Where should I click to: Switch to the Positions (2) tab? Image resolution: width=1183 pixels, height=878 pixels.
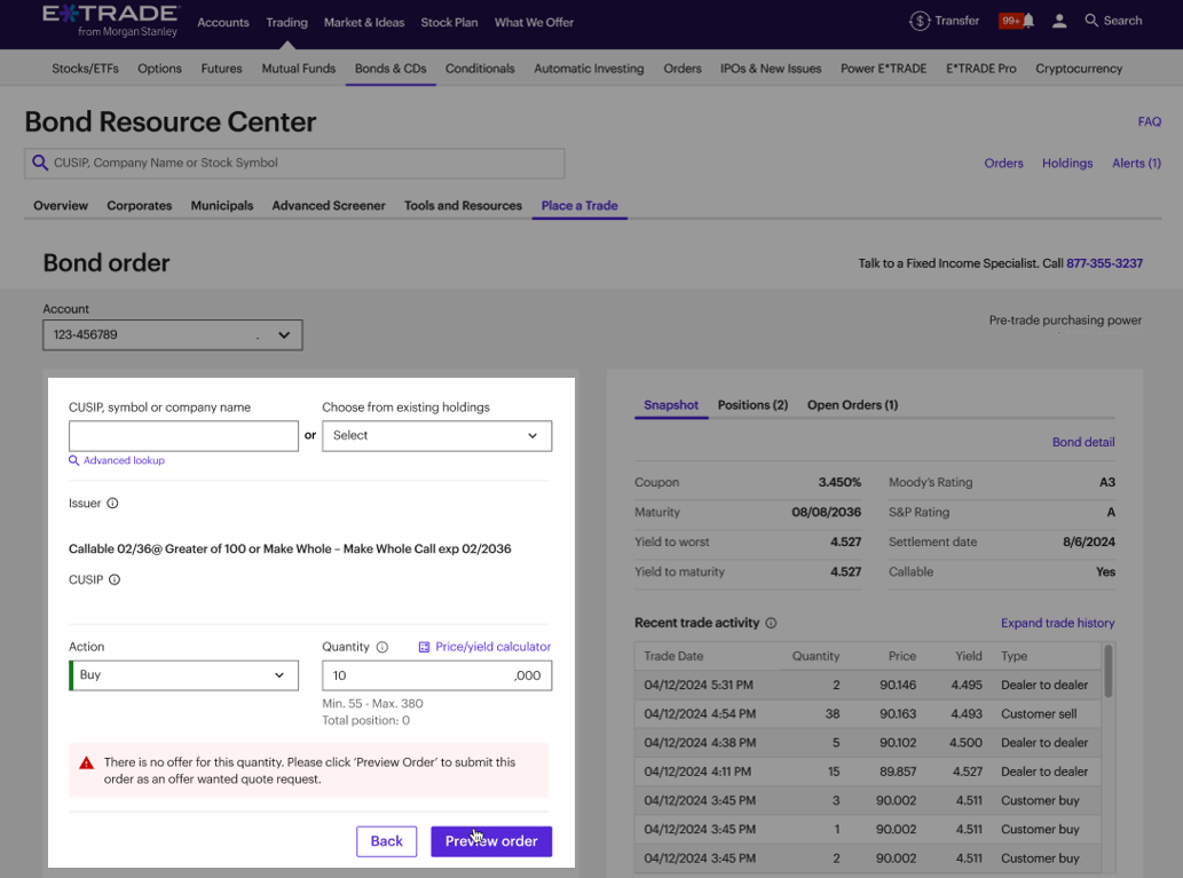tap(752, 405)
